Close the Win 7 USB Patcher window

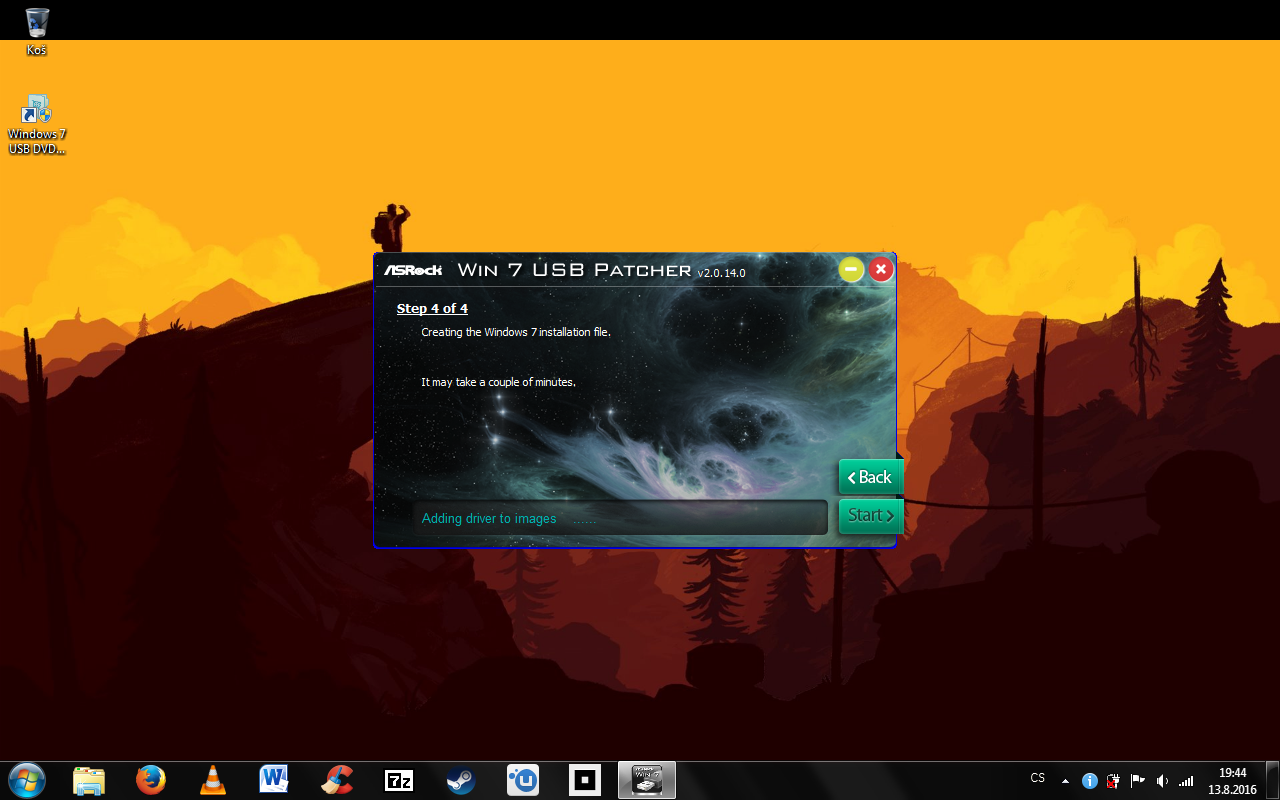pos(880,269)
